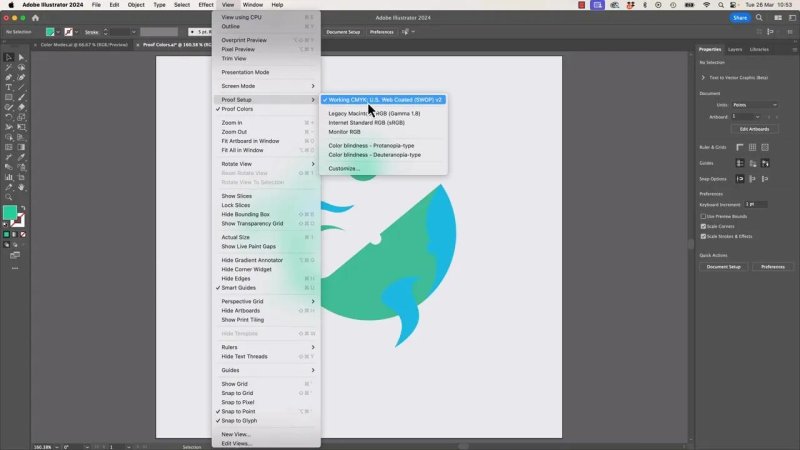Open the Units Points dropdown
800x450 pixels.
(x=755, y=105)
